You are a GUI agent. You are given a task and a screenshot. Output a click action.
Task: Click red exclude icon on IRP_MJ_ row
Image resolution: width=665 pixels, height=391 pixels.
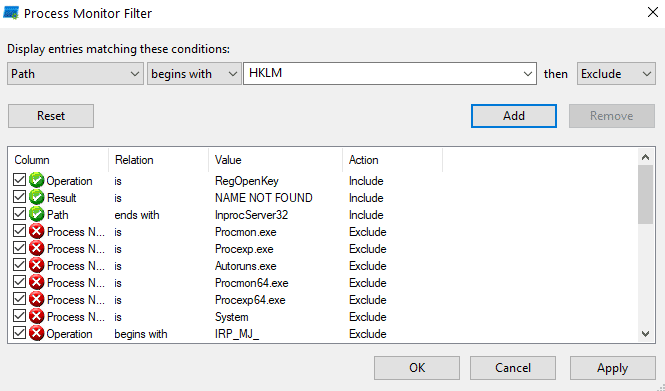[x=37, y=333]
